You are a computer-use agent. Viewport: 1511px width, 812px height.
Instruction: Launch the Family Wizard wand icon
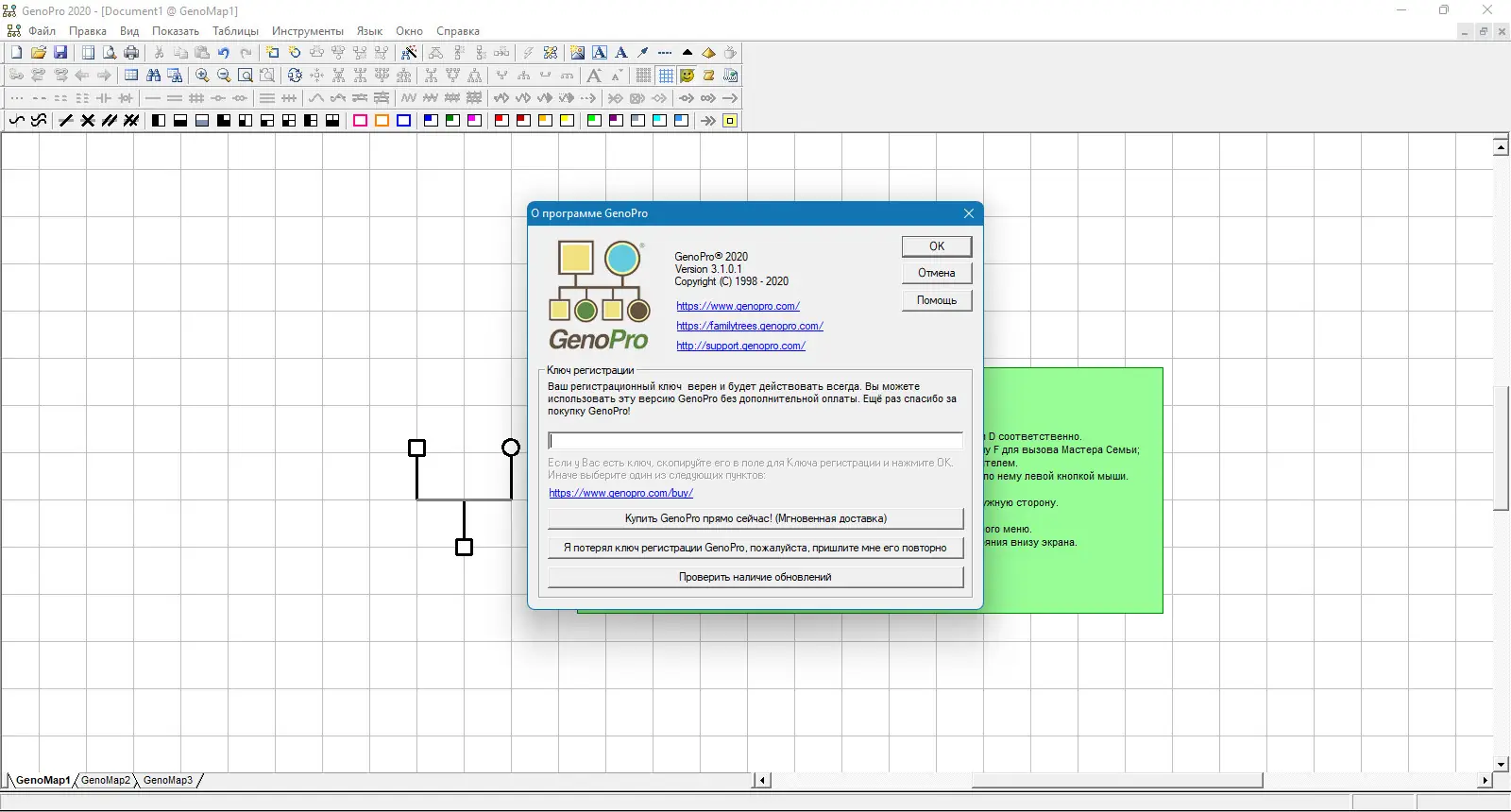click(409, 53)
